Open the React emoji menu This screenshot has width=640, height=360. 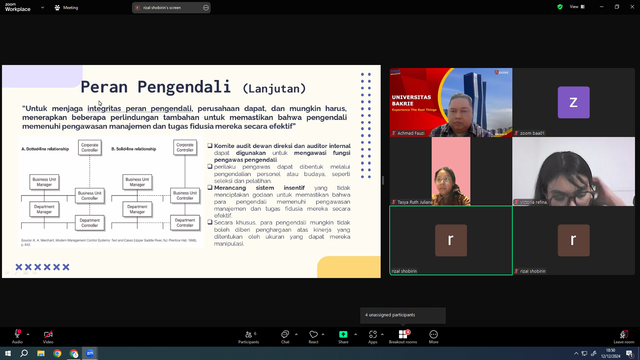click(x=313, y=336)
